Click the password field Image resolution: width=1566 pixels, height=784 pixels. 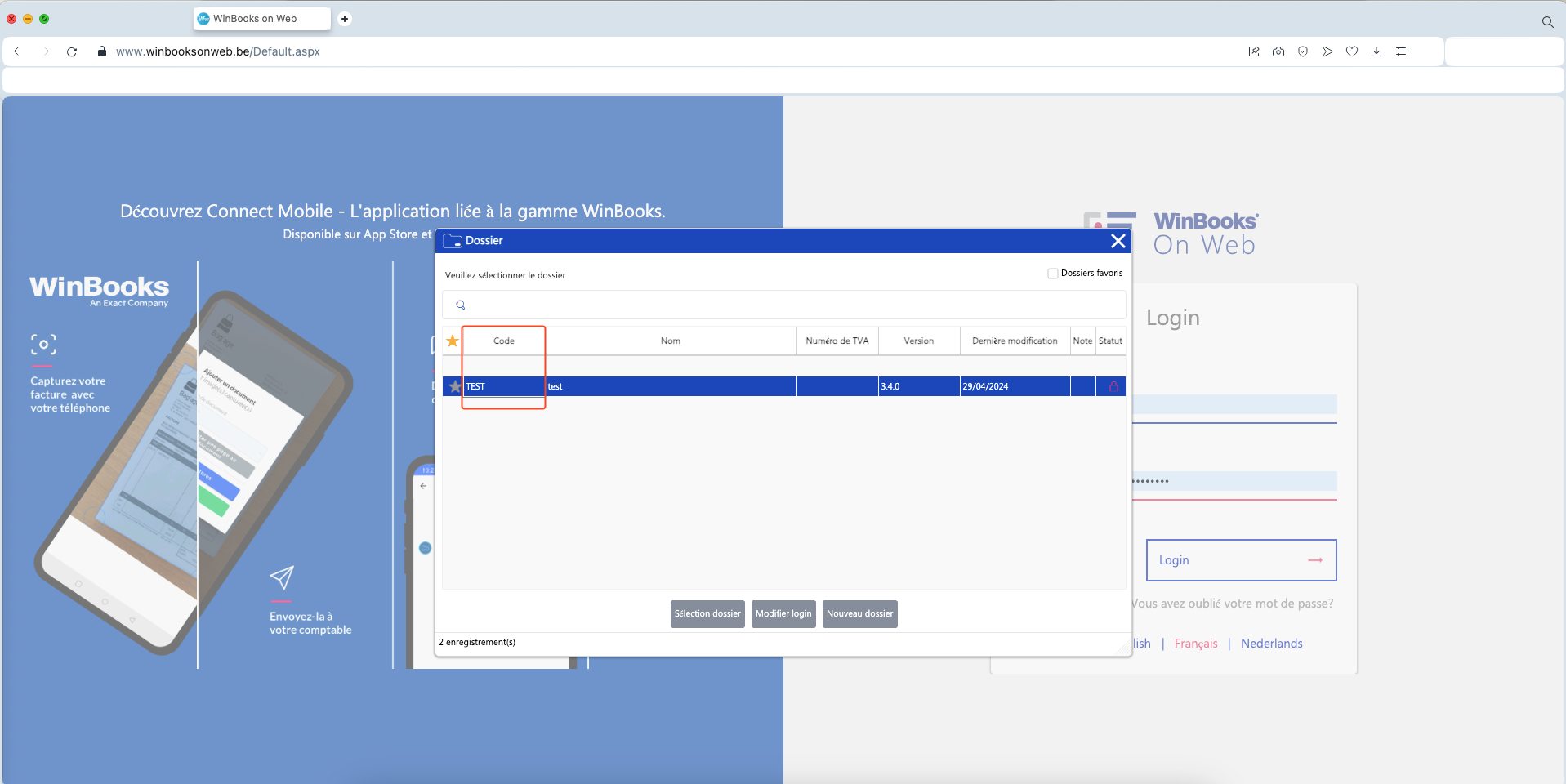click(x=1234, y=481)
